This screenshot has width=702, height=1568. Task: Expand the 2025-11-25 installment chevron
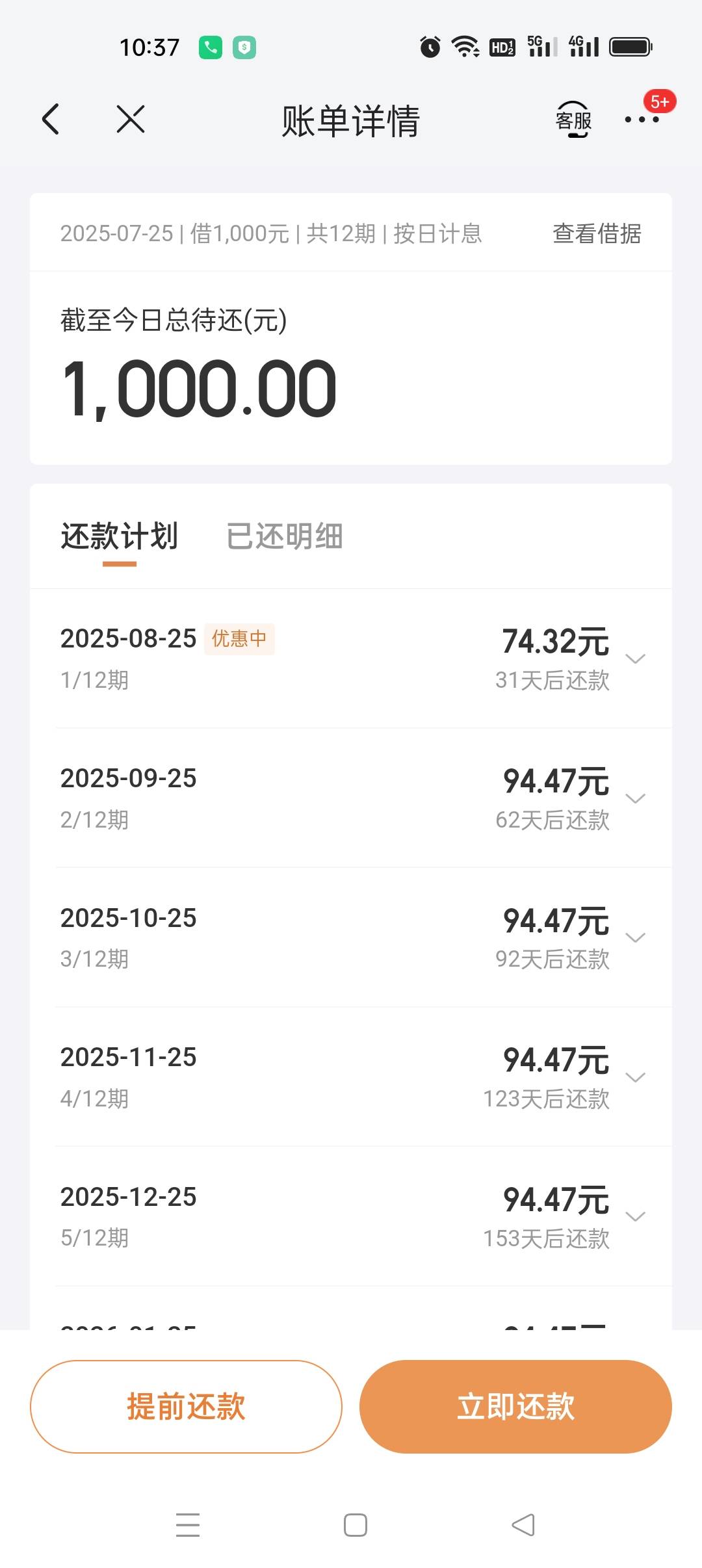tap(635, 1077)
